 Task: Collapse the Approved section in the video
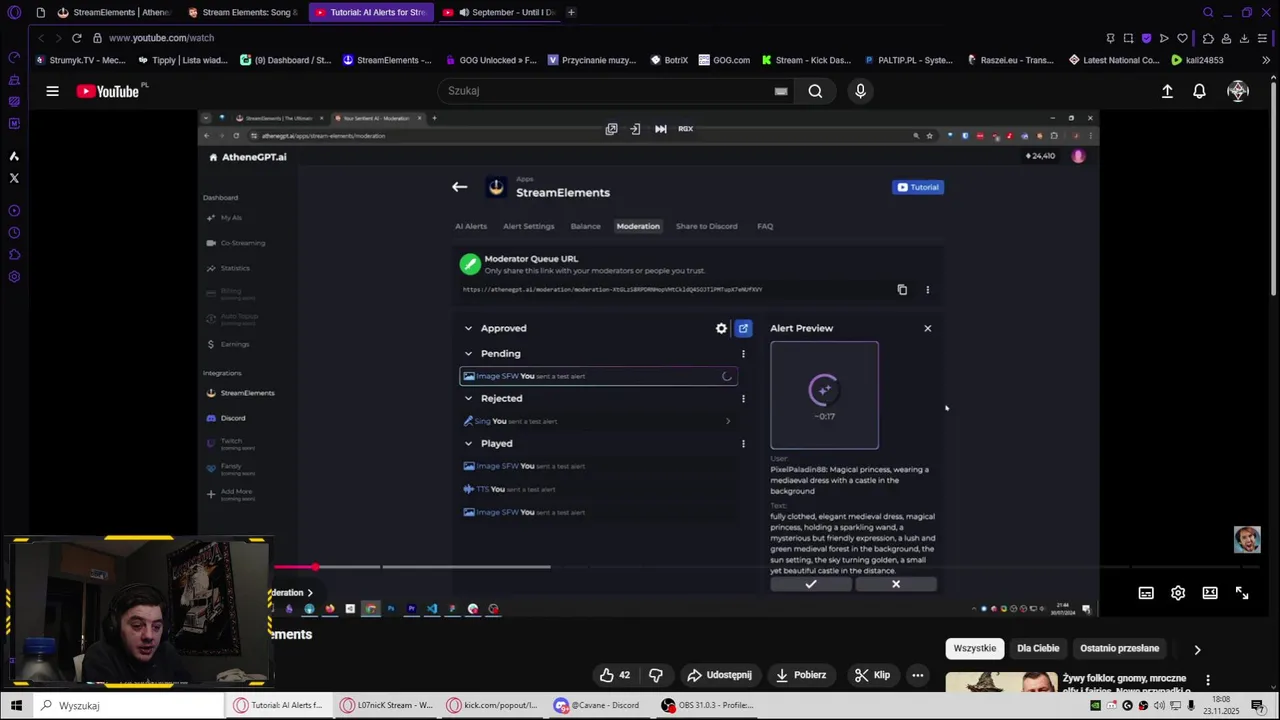click(x=468, y=328)
